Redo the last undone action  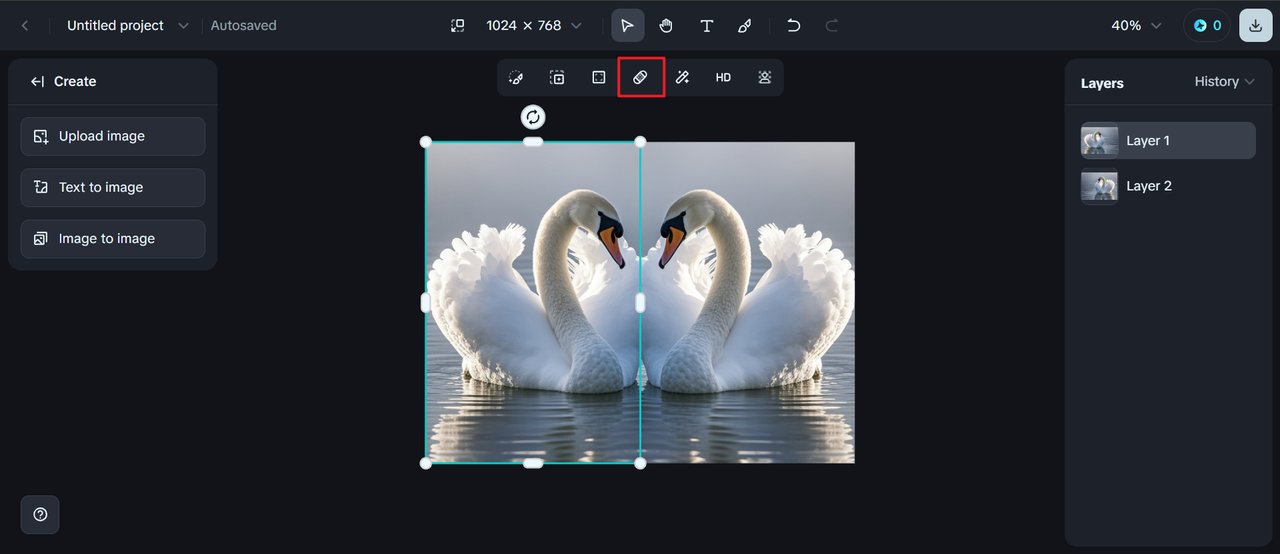point(832,25)
